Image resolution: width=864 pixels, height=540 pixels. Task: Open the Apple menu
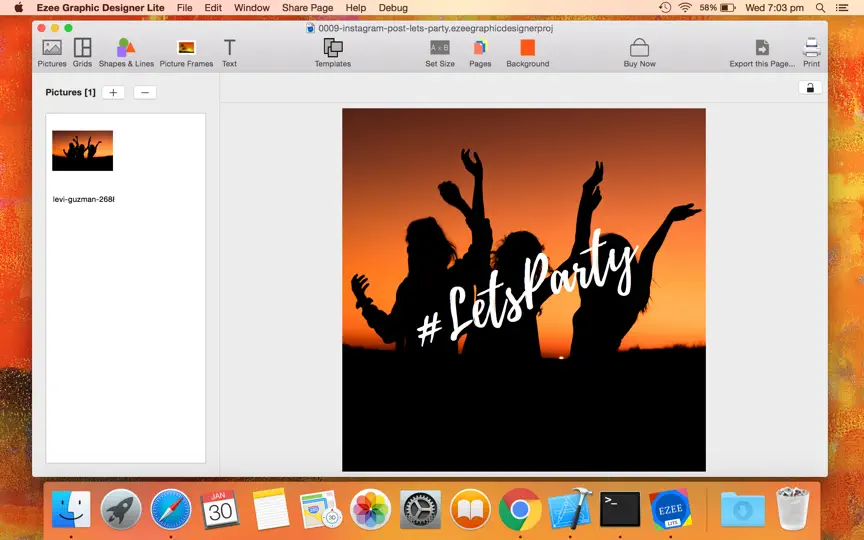click(19, 8)
